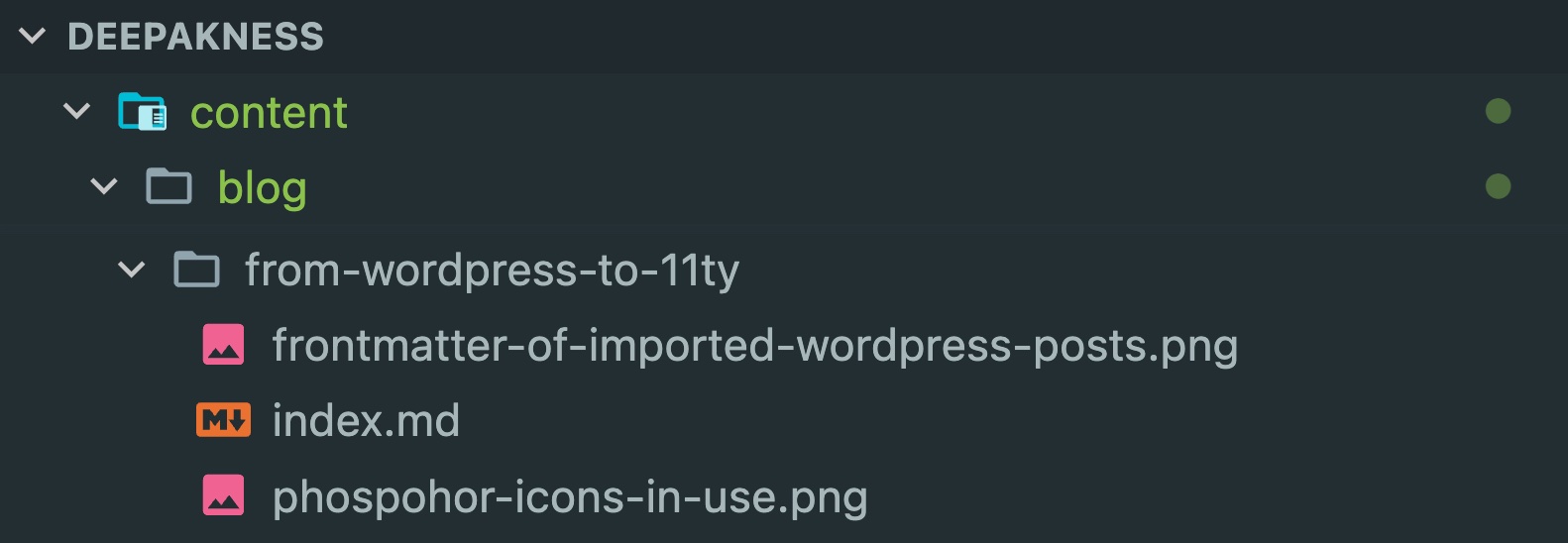Select the blog folder name
The image size is (1568, 543).
[x=262, y=187]
